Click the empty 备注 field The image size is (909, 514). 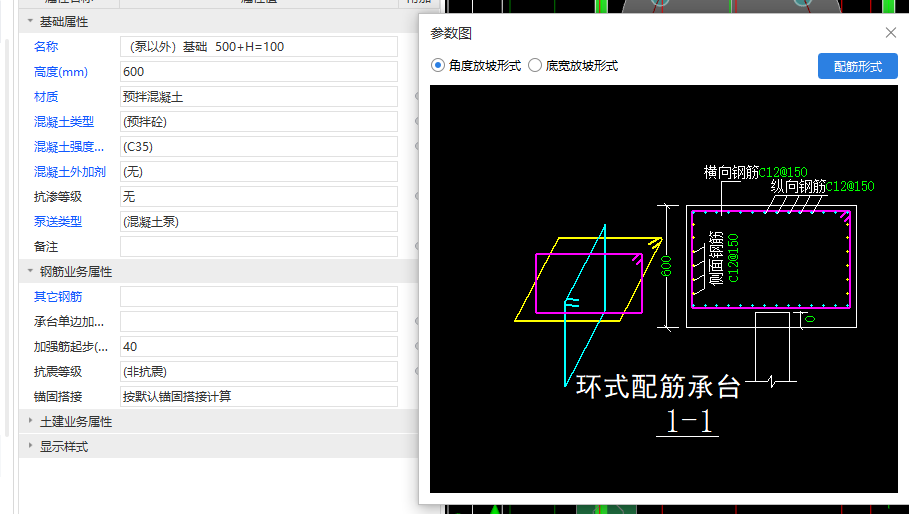(259, 246)
